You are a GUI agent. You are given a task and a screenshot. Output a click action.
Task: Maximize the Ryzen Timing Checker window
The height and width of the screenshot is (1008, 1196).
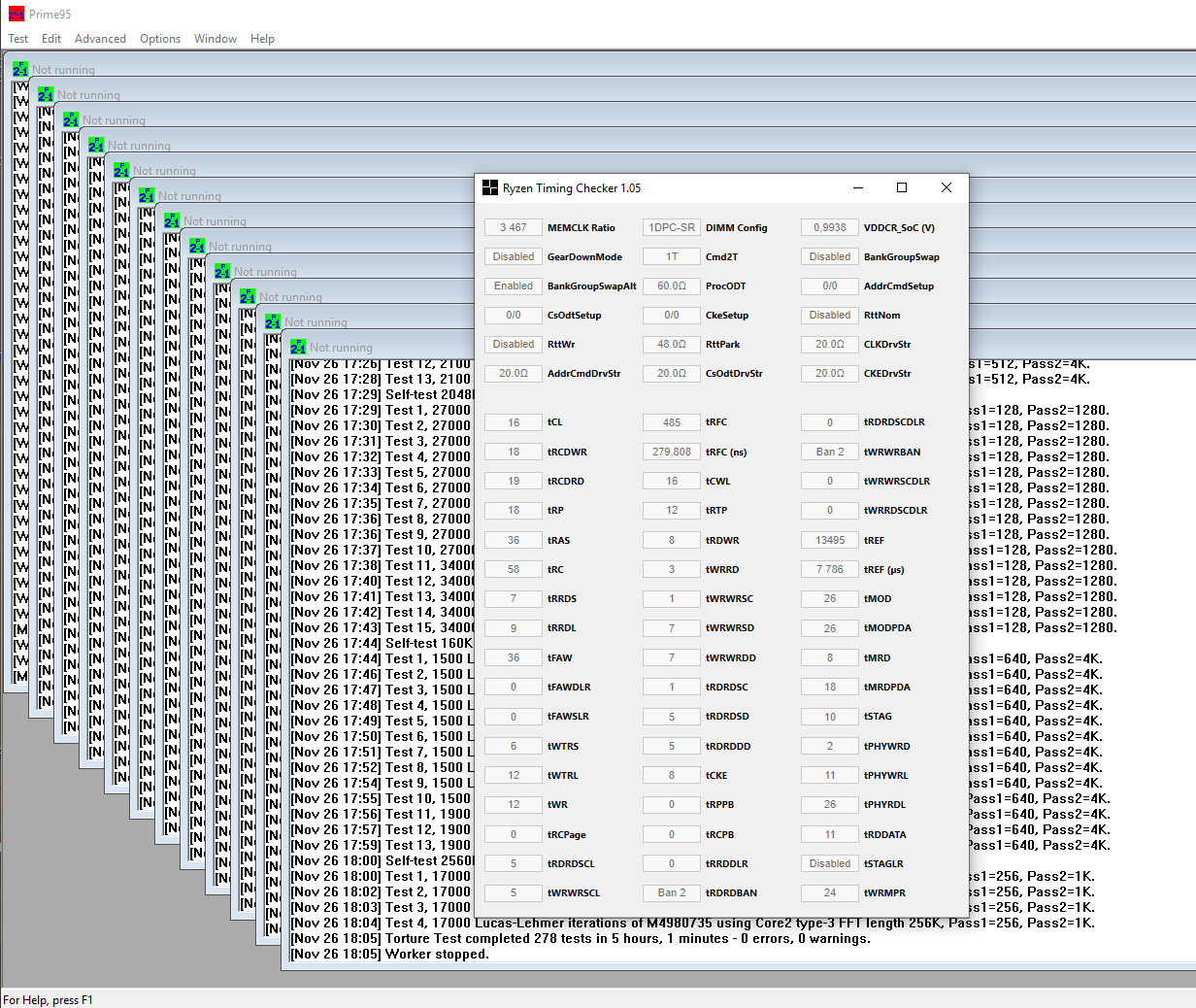pyautogui.click(x=902, y=187)
